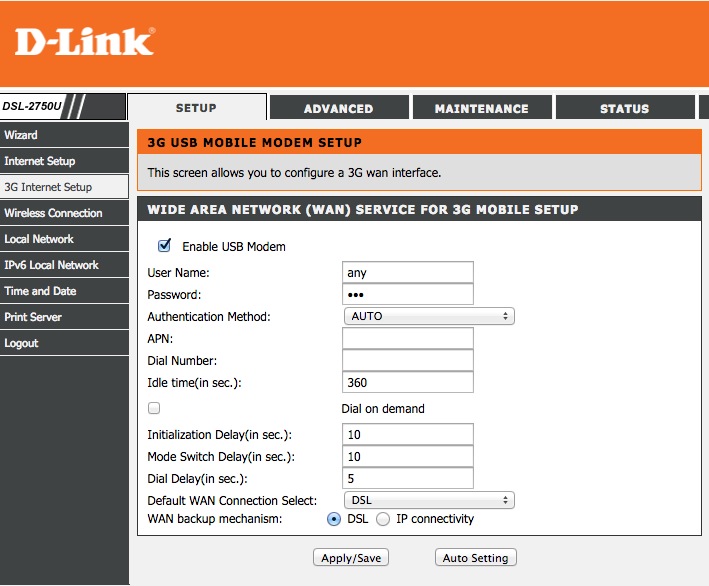Click the D-Link logo
Image resolution: width=709 pixels, height=586 pixels.
click(x=85, y=42)
